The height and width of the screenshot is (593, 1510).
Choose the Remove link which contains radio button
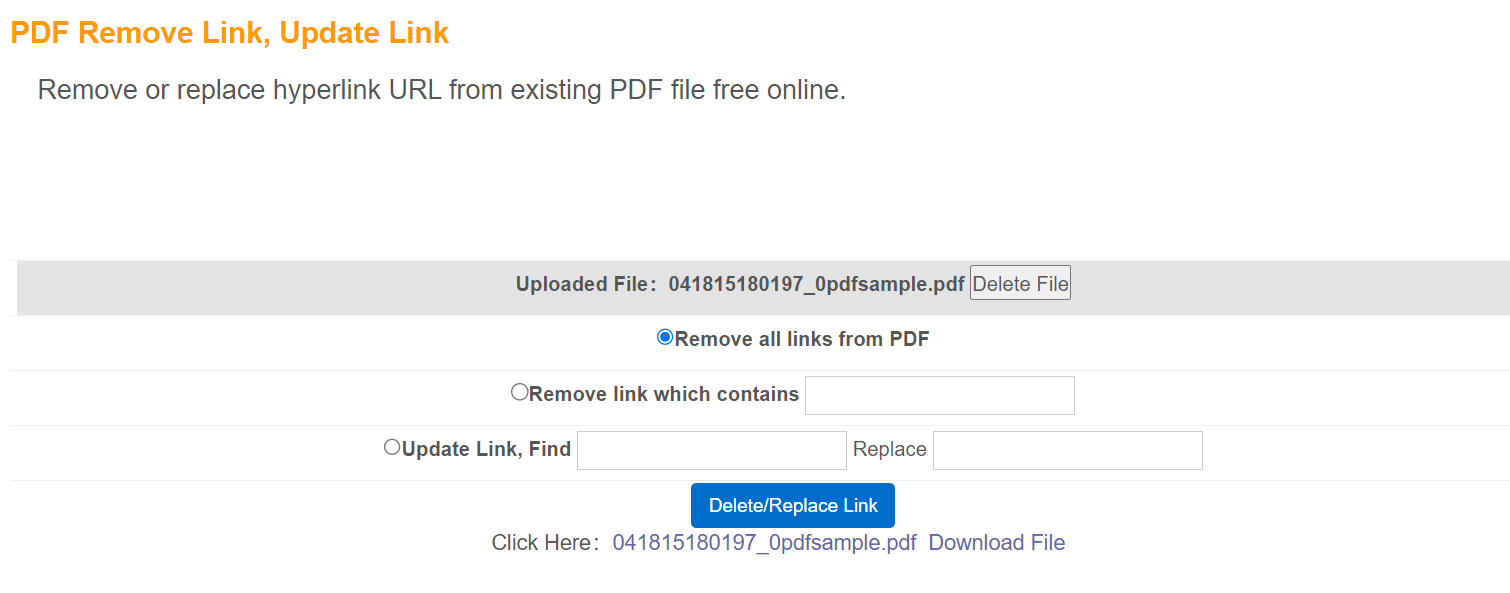click(x=519, y=392)
